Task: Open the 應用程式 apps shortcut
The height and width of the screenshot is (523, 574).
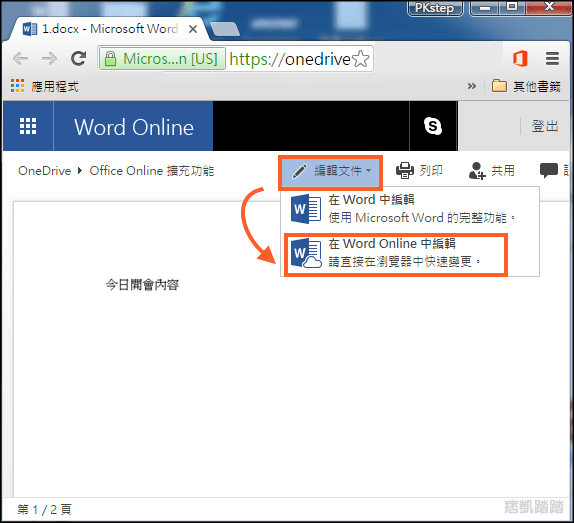Action: click(45, 86)
